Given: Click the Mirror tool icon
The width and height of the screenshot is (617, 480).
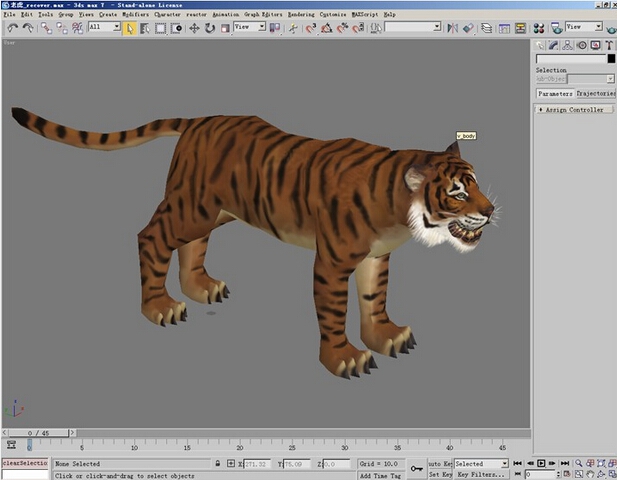Looking at the screenshot, I should [453, 28].
